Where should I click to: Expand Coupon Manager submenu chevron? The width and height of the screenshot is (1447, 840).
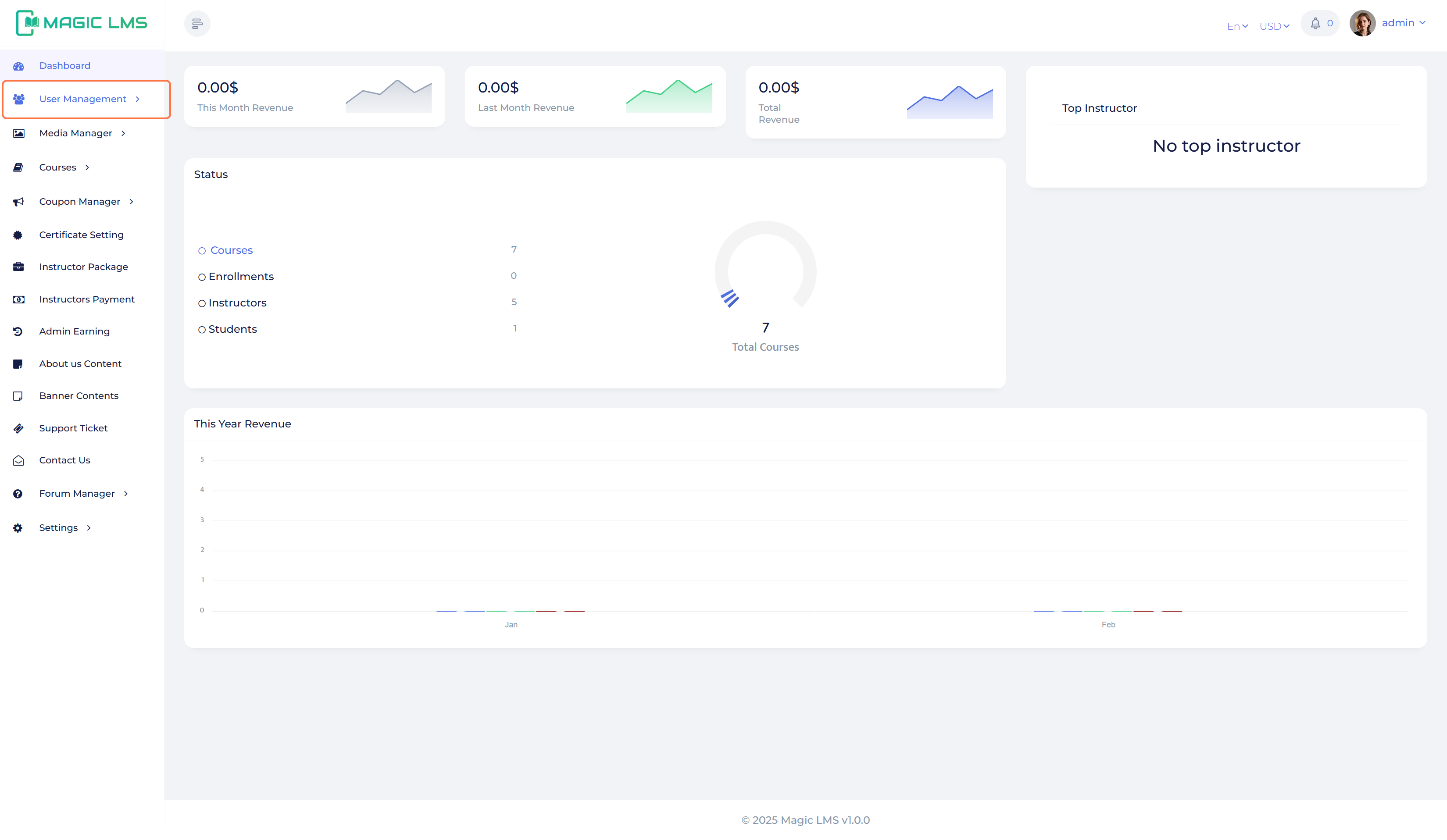click(x=132, y=201)
